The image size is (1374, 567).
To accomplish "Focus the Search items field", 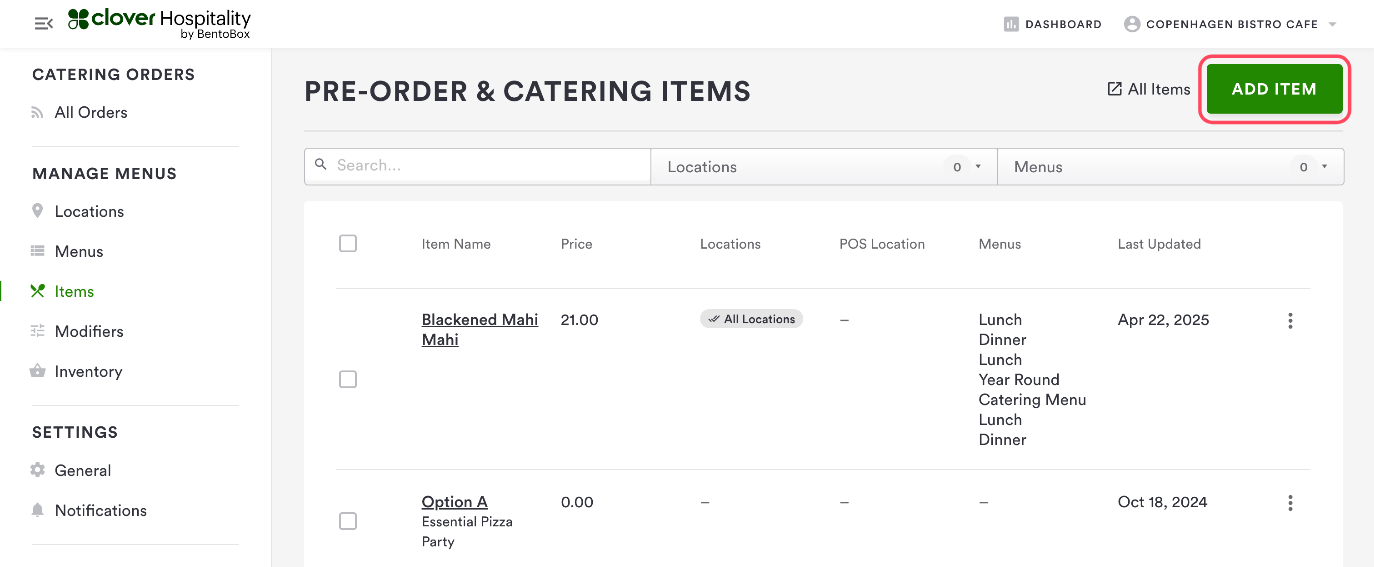I will click(x=490, y=166).
